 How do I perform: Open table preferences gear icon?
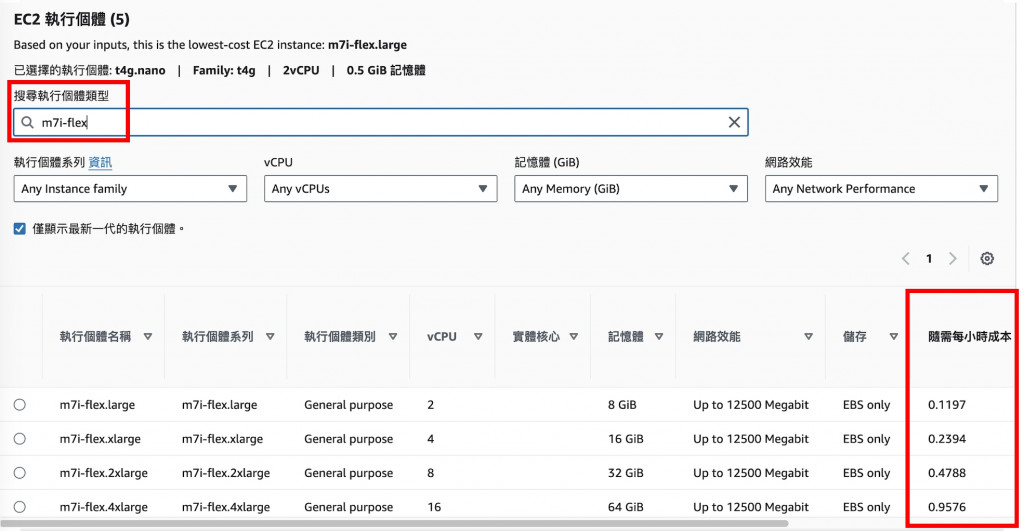[x=987, y=259]
